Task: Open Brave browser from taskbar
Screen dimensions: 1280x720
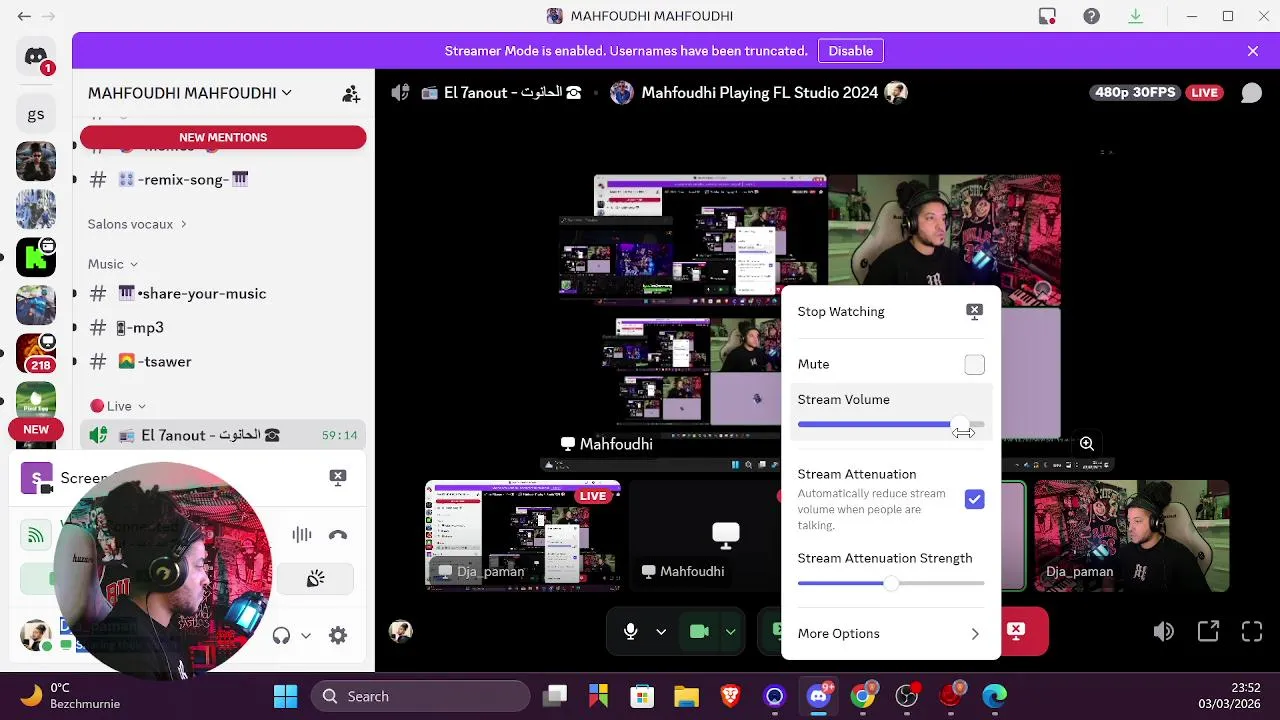Action: point(730,696)
